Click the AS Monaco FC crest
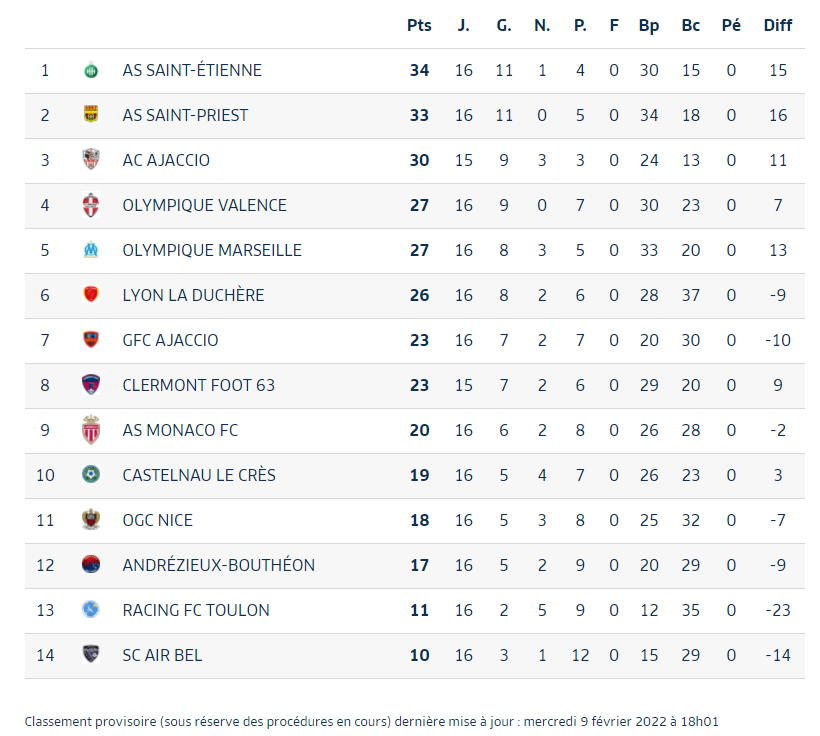 (91, 430)
